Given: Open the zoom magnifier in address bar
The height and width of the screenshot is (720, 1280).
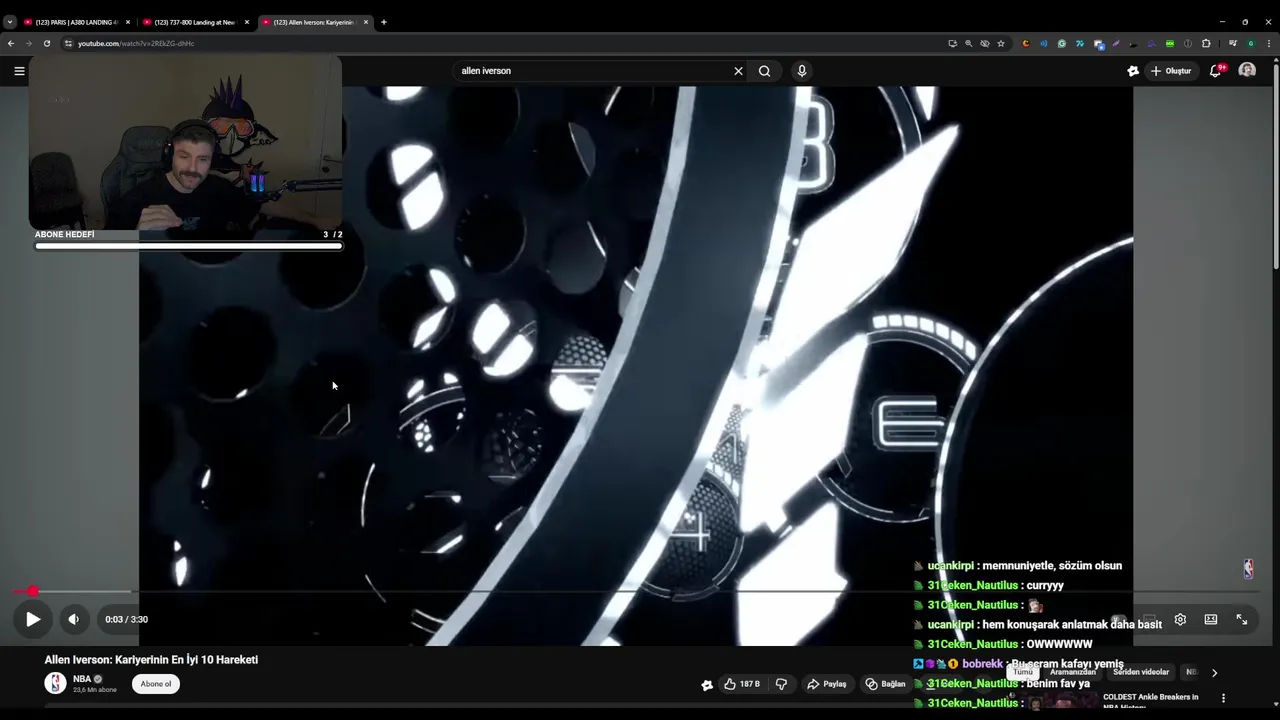Looking at the screenshot, I should coord(968,43).
